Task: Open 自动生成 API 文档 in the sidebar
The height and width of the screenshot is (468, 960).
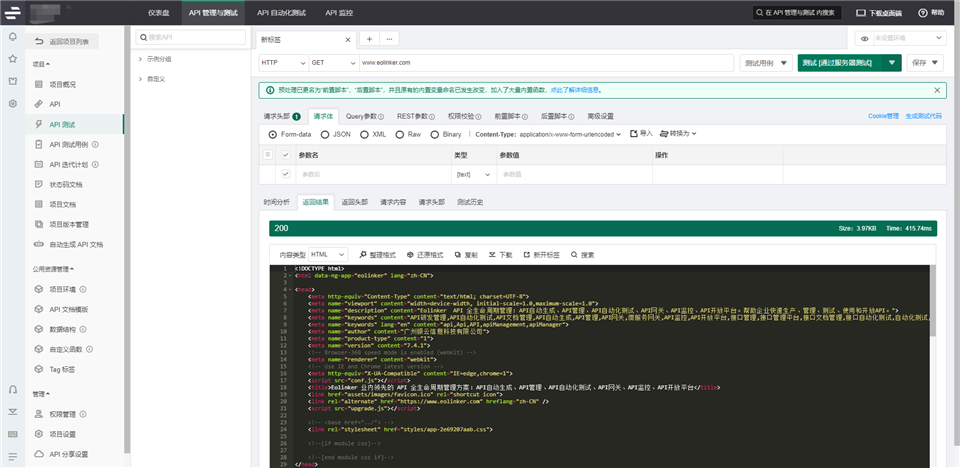Action: [x=74, y=244]
